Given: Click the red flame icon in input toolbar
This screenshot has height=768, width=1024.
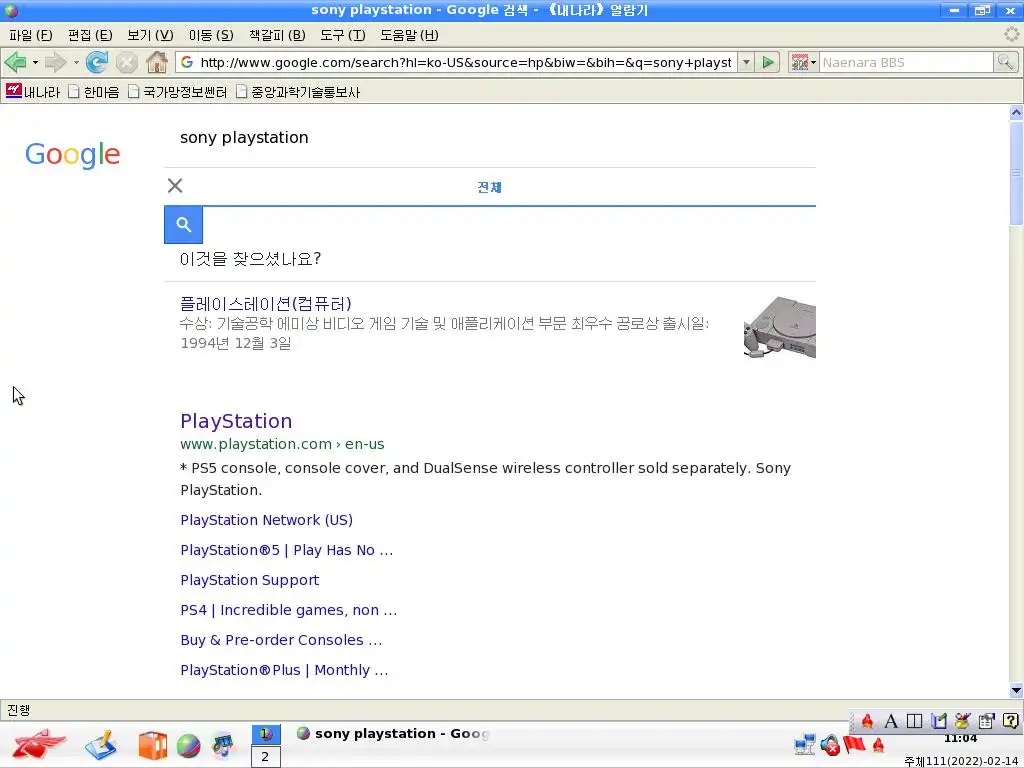Looking at the screenshot, I should (x=867, y=721).
